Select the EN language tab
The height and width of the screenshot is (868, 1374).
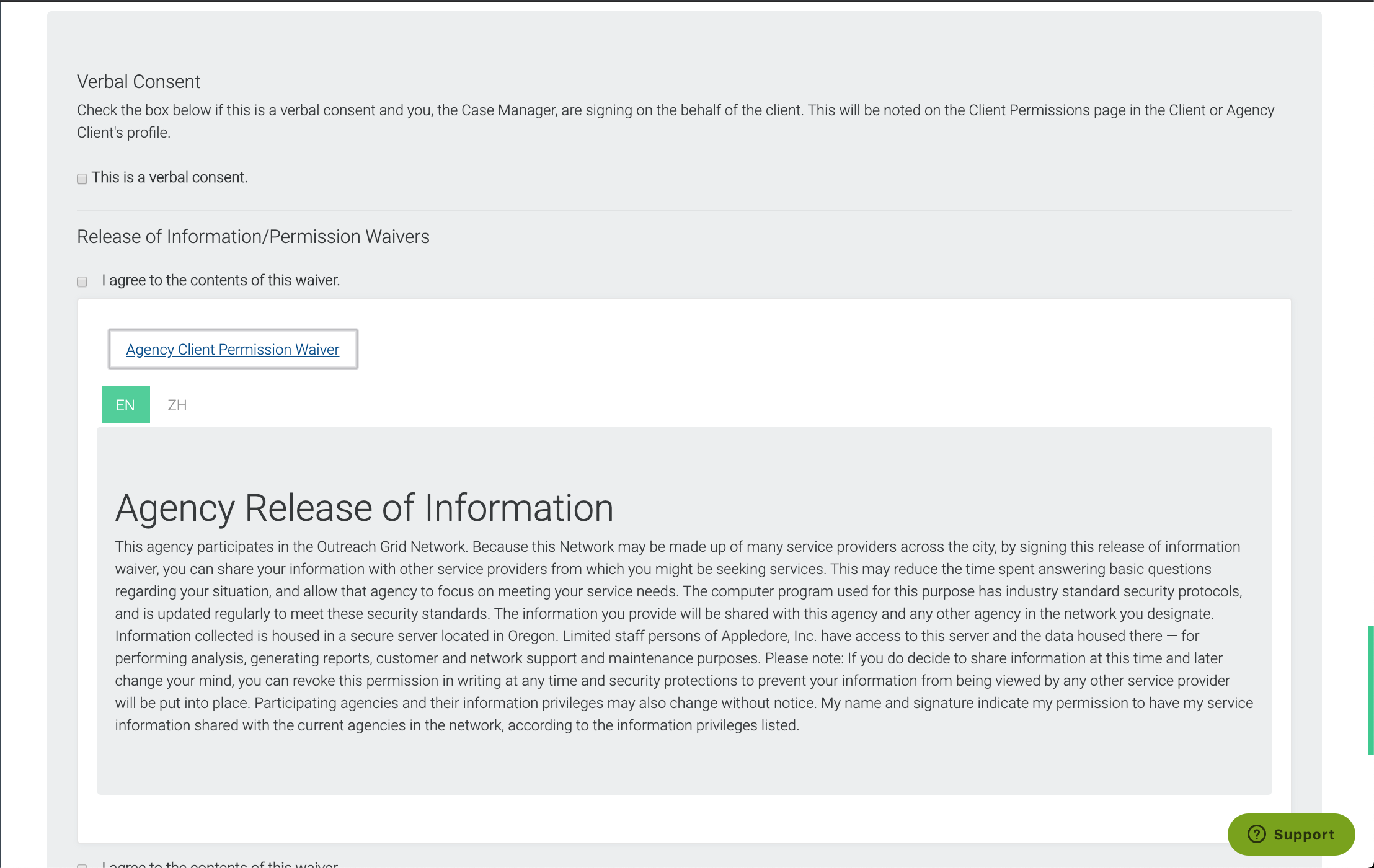coord(125,405)
